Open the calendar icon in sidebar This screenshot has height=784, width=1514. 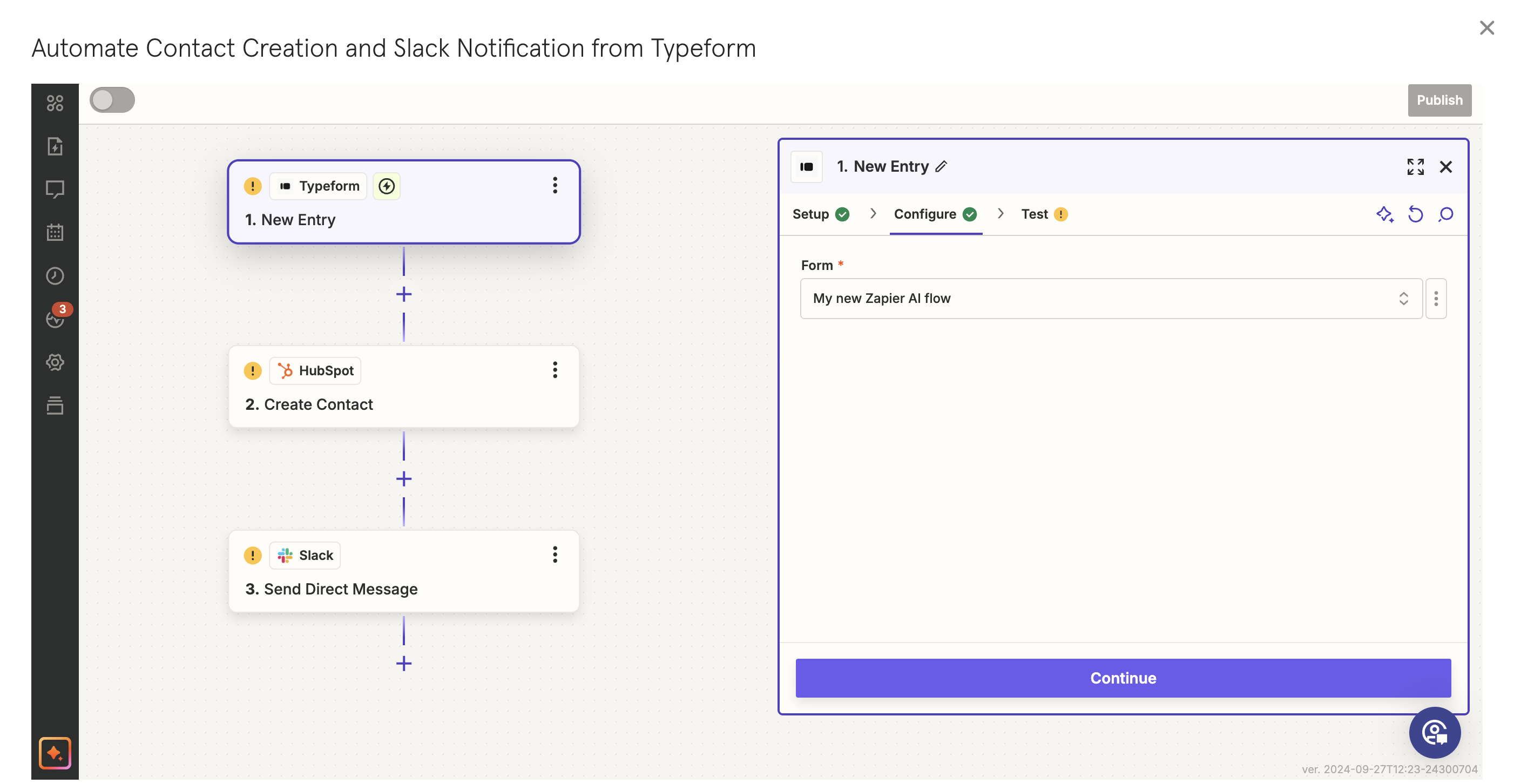point(55,232)
